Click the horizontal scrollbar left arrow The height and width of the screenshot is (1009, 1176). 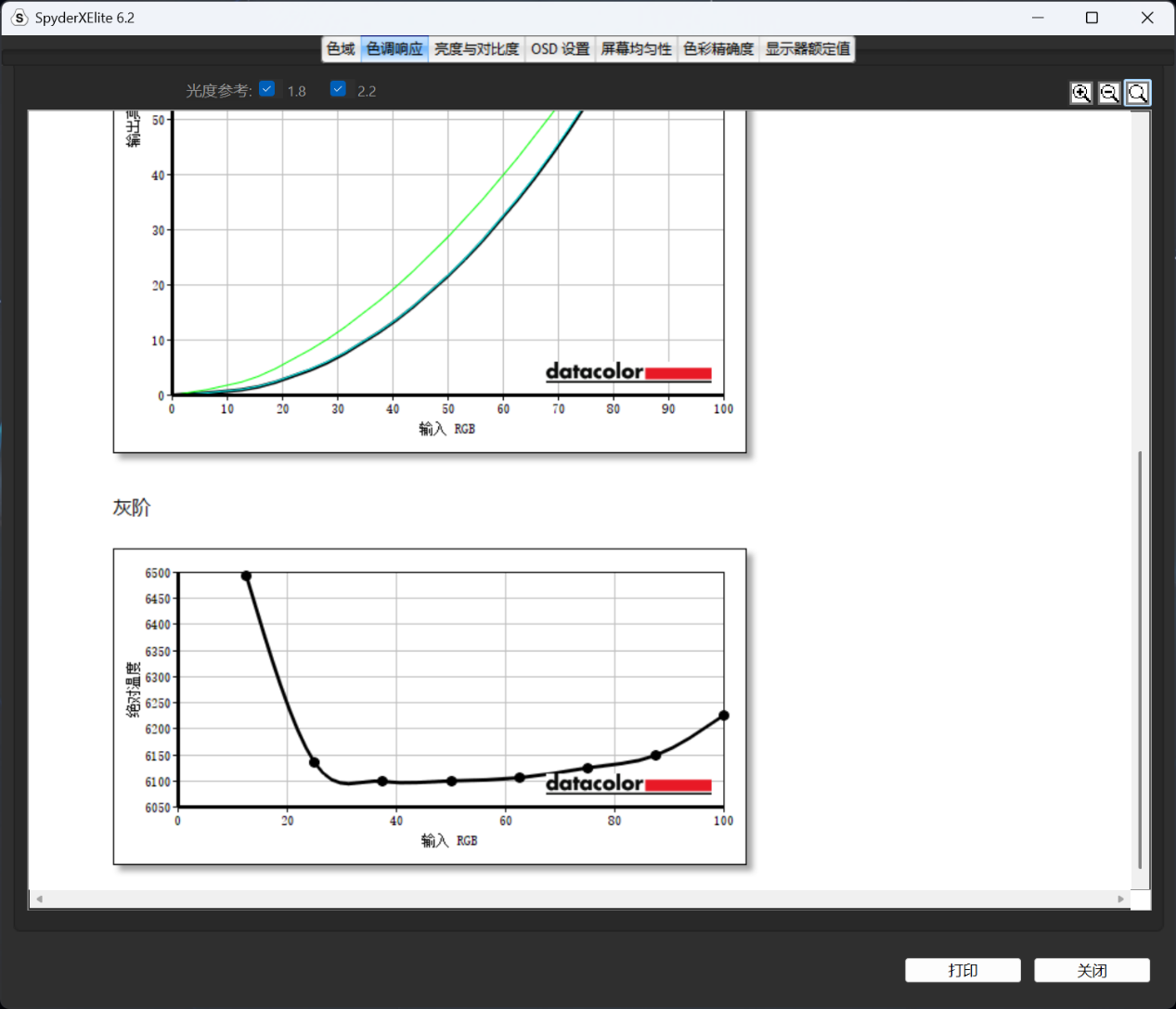(x=39, y=899)
